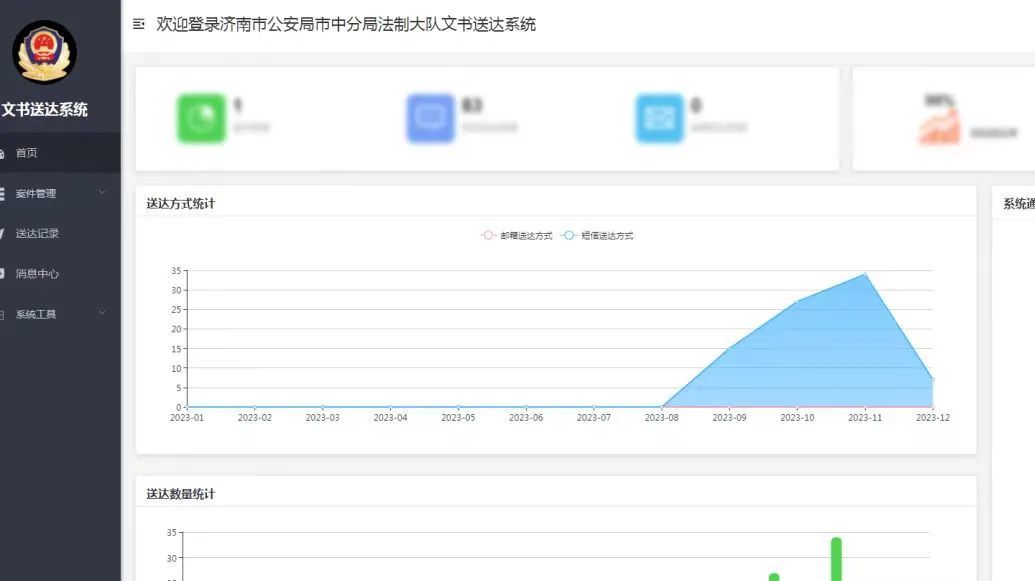Image resolution: width=1035 pixels, height=581 pixels.
Task: Click the orange growth chart icon
Action: coord(939,128)
